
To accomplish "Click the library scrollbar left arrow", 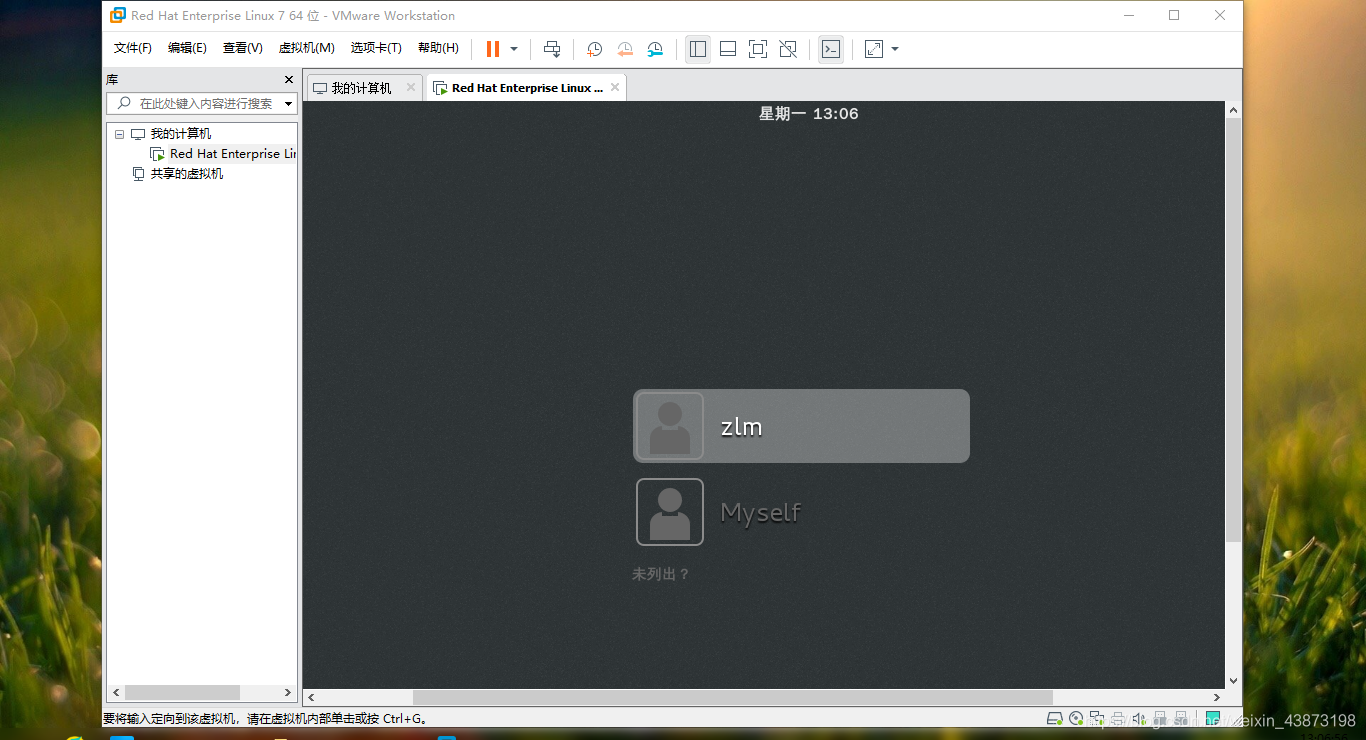I will [115, 692].
